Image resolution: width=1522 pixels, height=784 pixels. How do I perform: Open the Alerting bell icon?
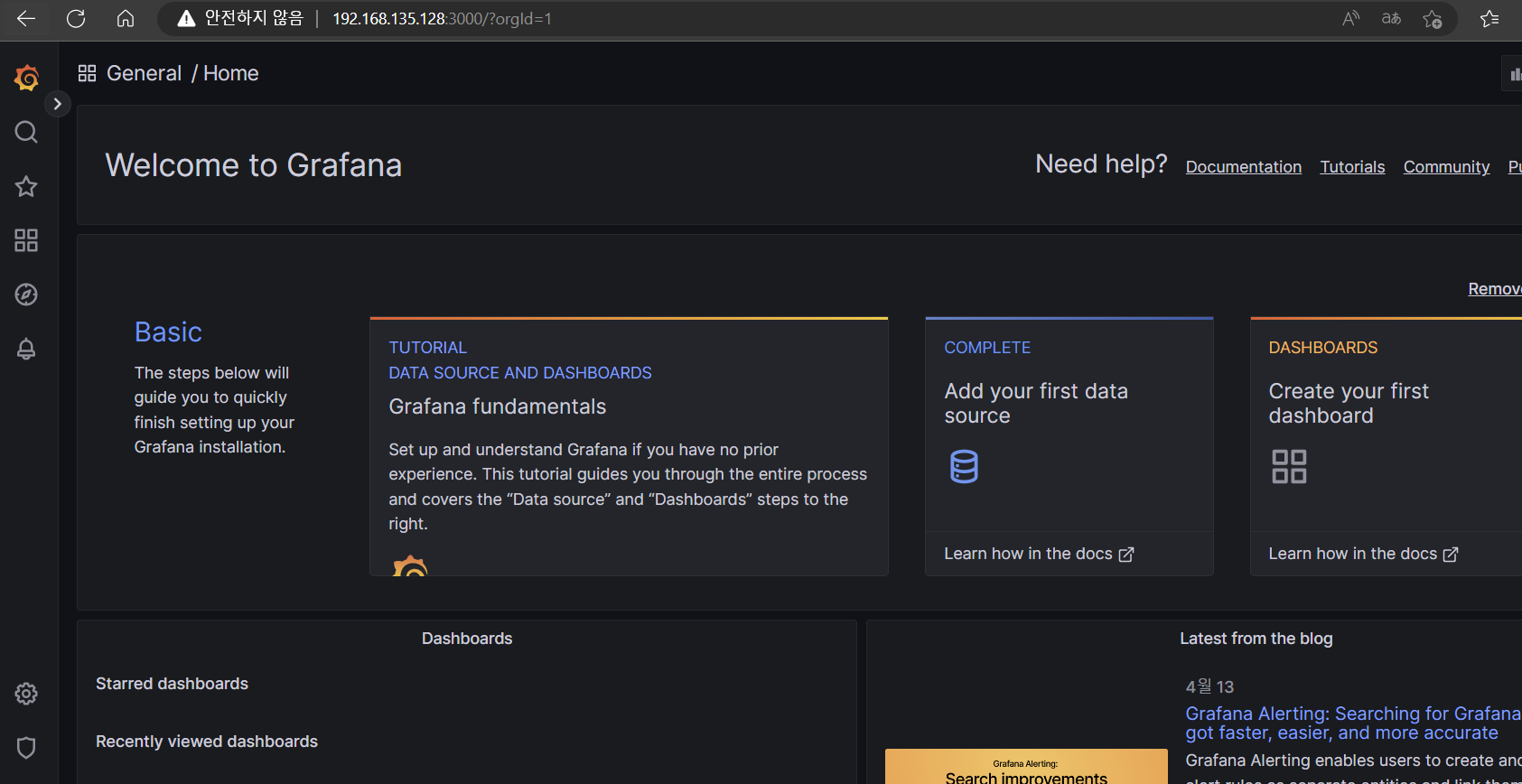(x=26, y=349)
